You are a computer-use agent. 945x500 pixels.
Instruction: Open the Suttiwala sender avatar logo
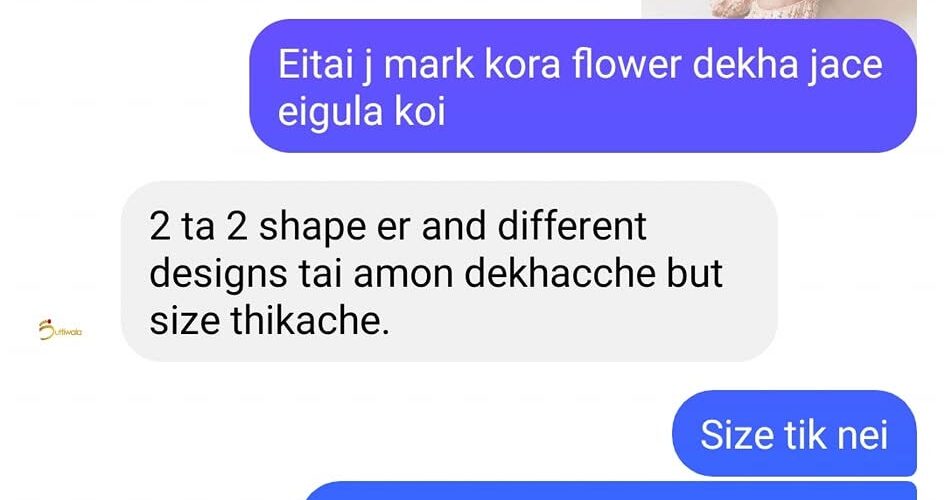point(60,330)
